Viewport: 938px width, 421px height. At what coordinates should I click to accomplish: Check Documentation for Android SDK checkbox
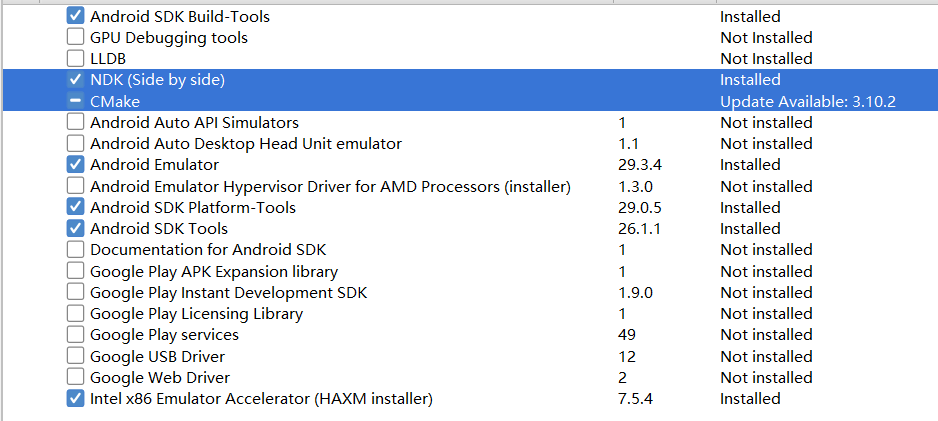[x=75, y=250]
